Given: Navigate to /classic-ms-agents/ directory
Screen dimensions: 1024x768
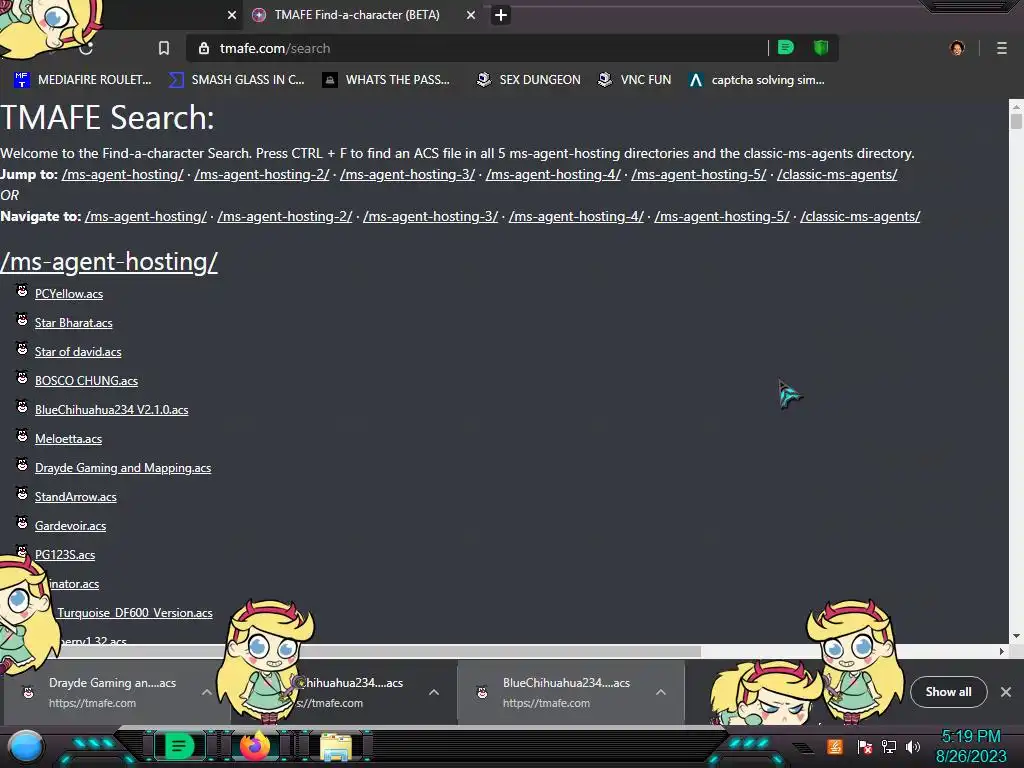Looking at the screenshot, I should [860, 216].
